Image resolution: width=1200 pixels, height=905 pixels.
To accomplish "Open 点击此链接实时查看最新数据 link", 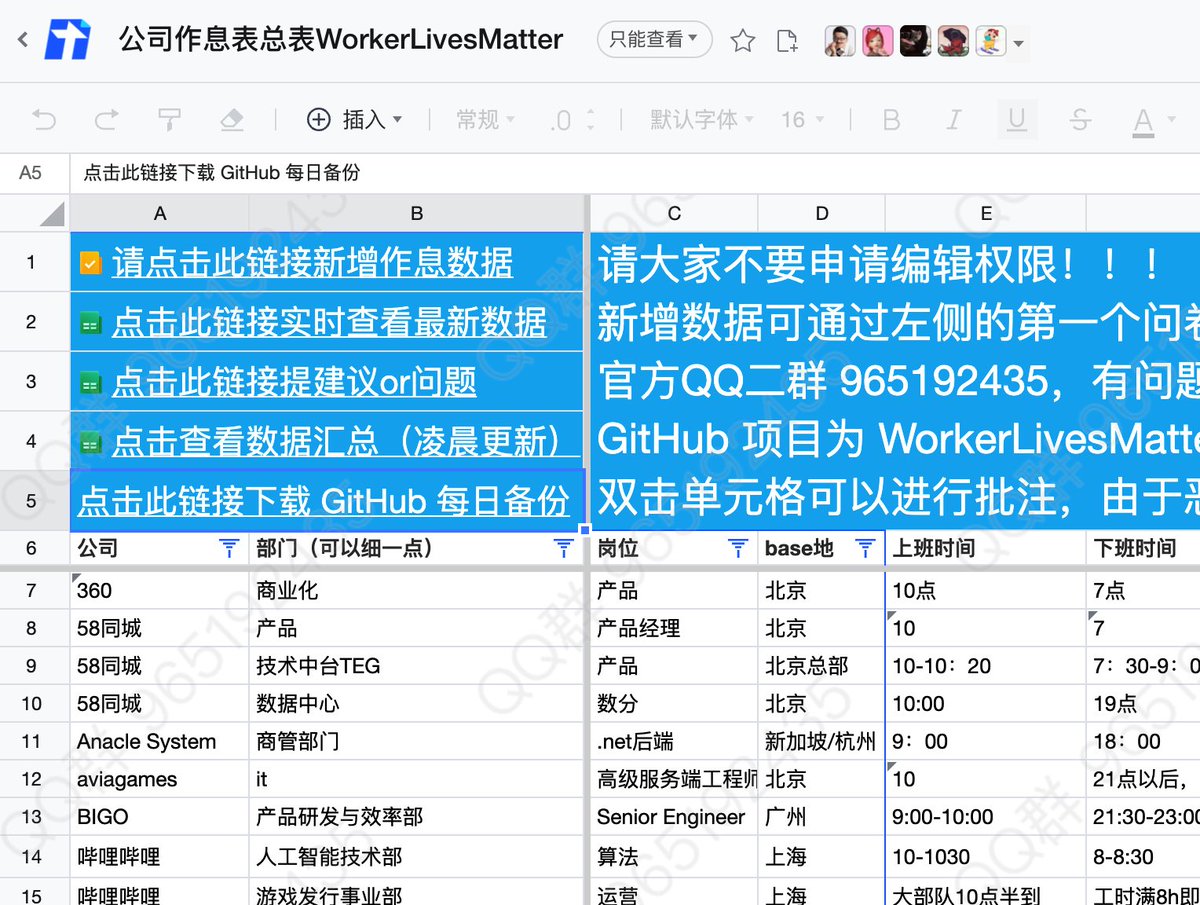I will tap(329, 322).
